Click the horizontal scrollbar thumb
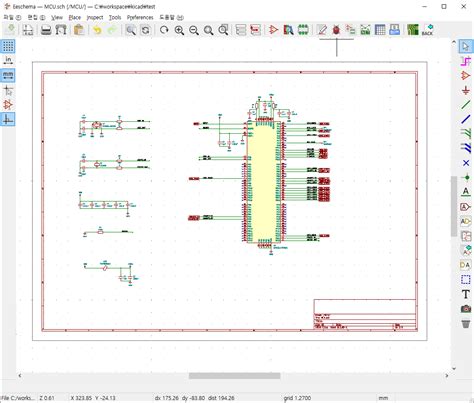474x403 pixels. (234, 376)
